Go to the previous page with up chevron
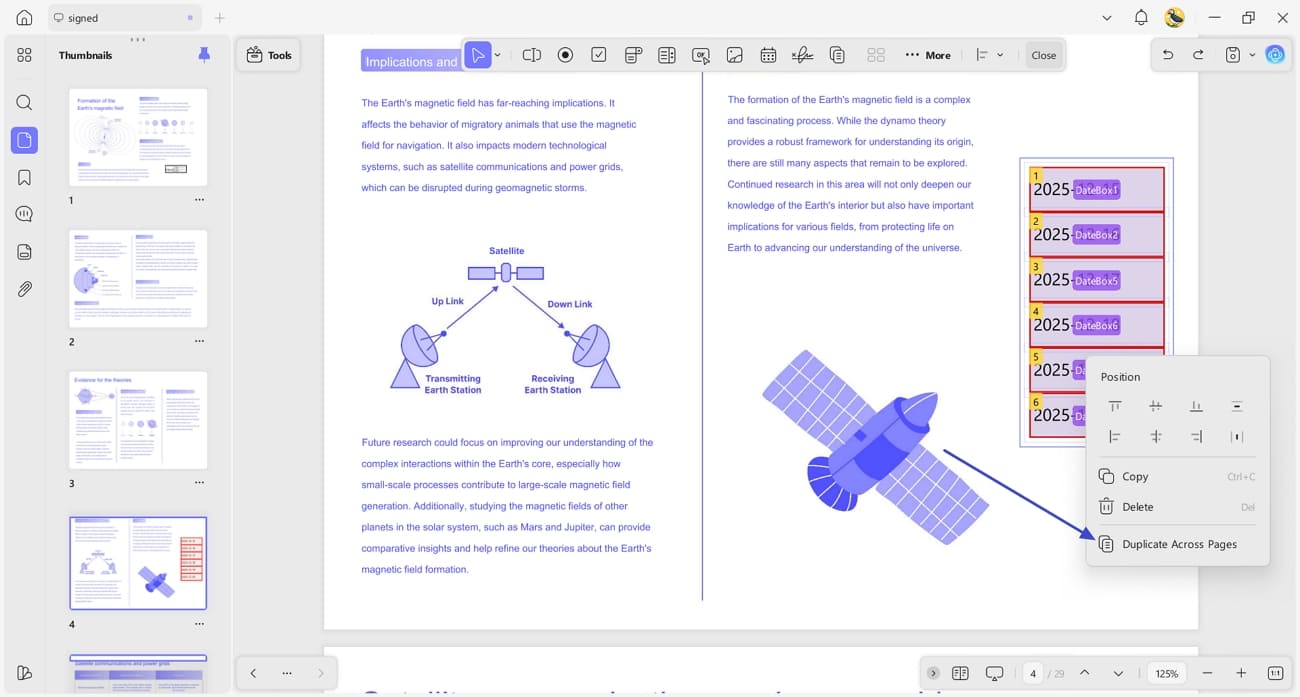 click(x=1084, y=673)
